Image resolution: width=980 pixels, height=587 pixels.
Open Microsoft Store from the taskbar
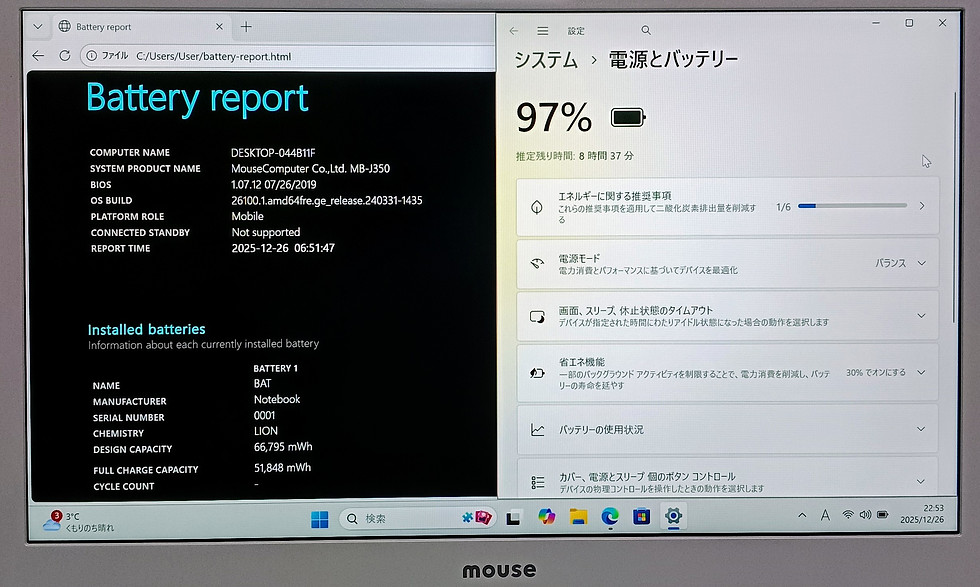tap(641, 517)
